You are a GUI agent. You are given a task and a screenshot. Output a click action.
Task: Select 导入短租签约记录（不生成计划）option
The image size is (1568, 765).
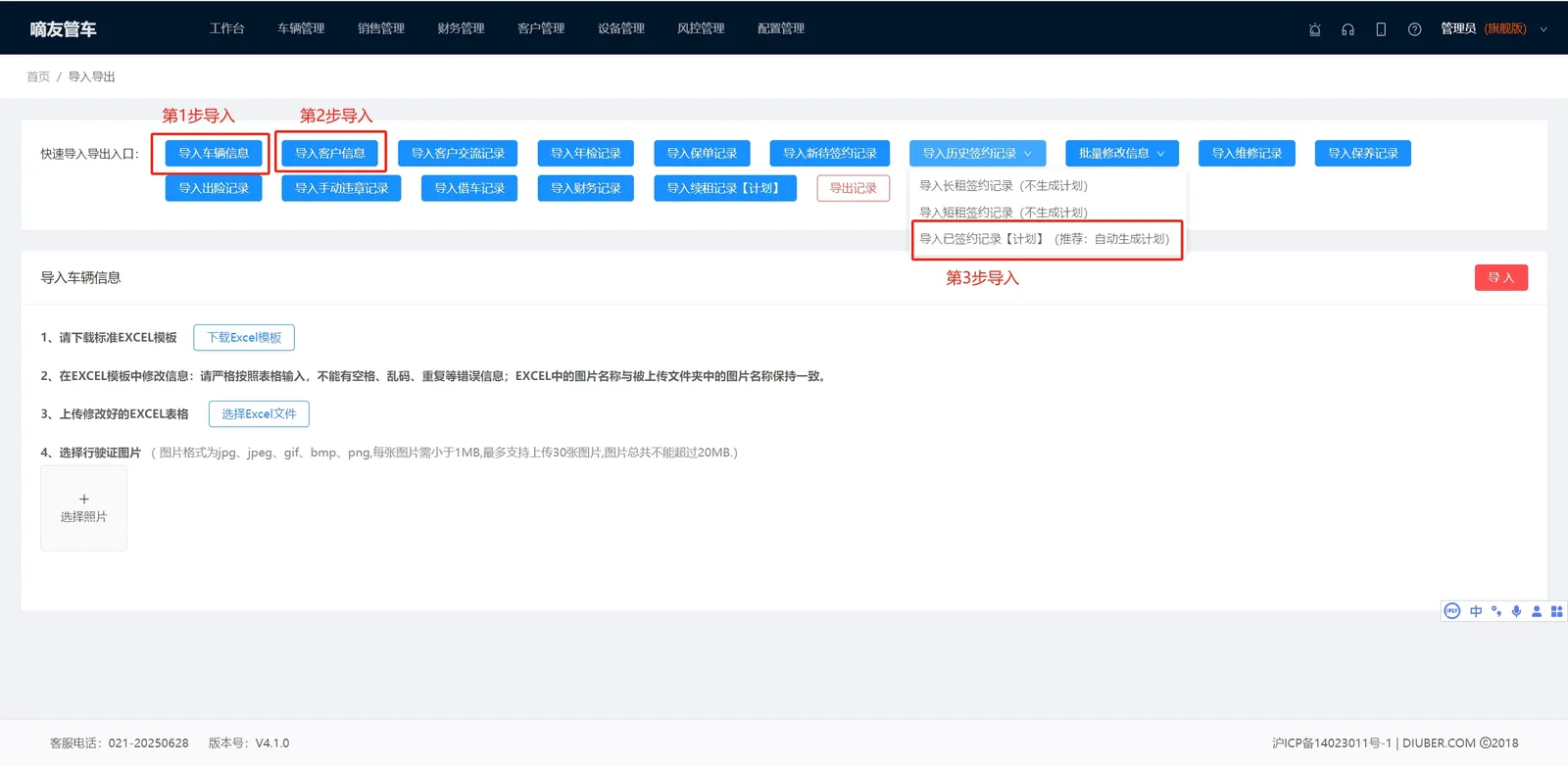[x=1049, y=213]
